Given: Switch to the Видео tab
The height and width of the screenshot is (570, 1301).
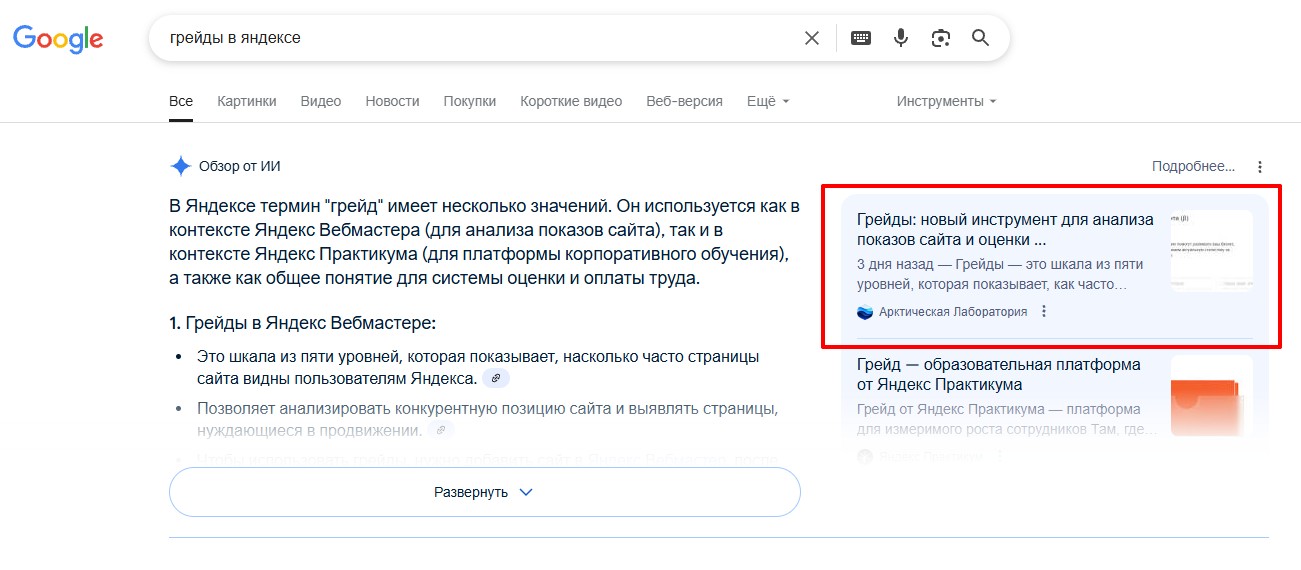Looking at the screenshot, I should 321,101.
